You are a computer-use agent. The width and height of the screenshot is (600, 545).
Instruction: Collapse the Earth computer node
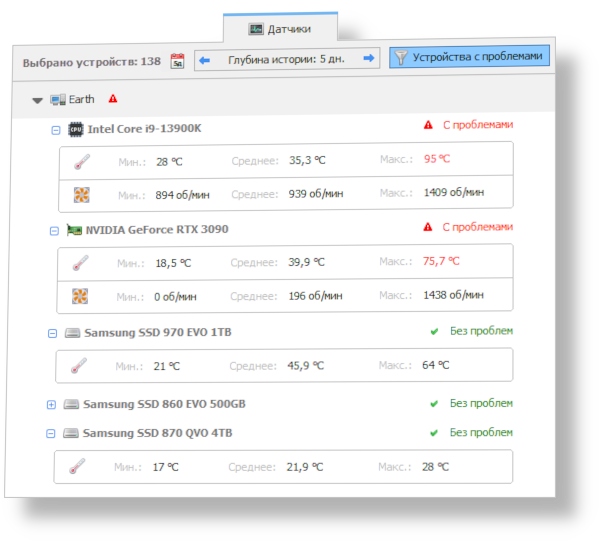pos(38,101)
